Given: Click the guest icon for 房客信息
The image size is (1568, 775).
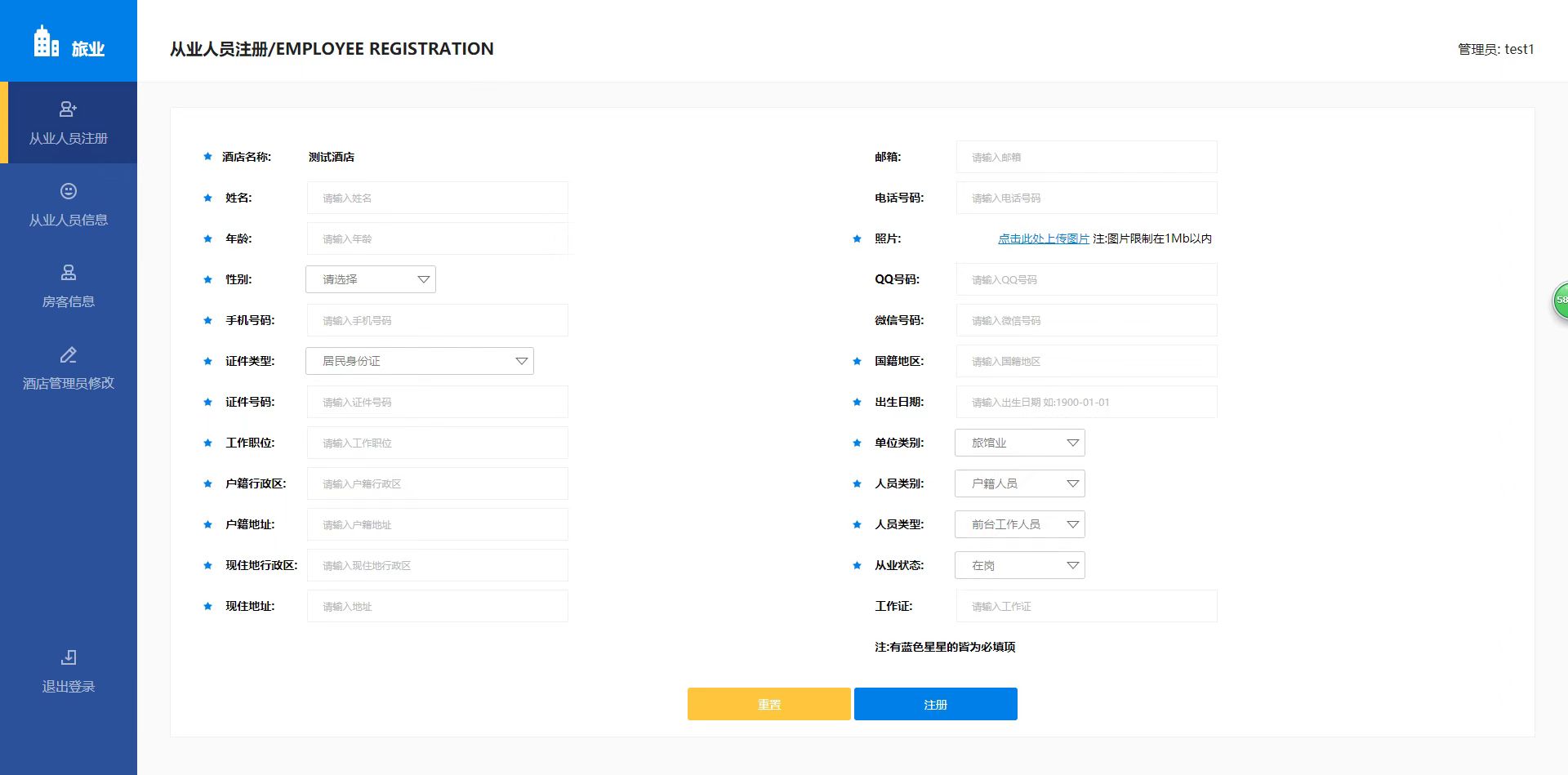Looking at the screenshot, I should [x=69, y=272].
